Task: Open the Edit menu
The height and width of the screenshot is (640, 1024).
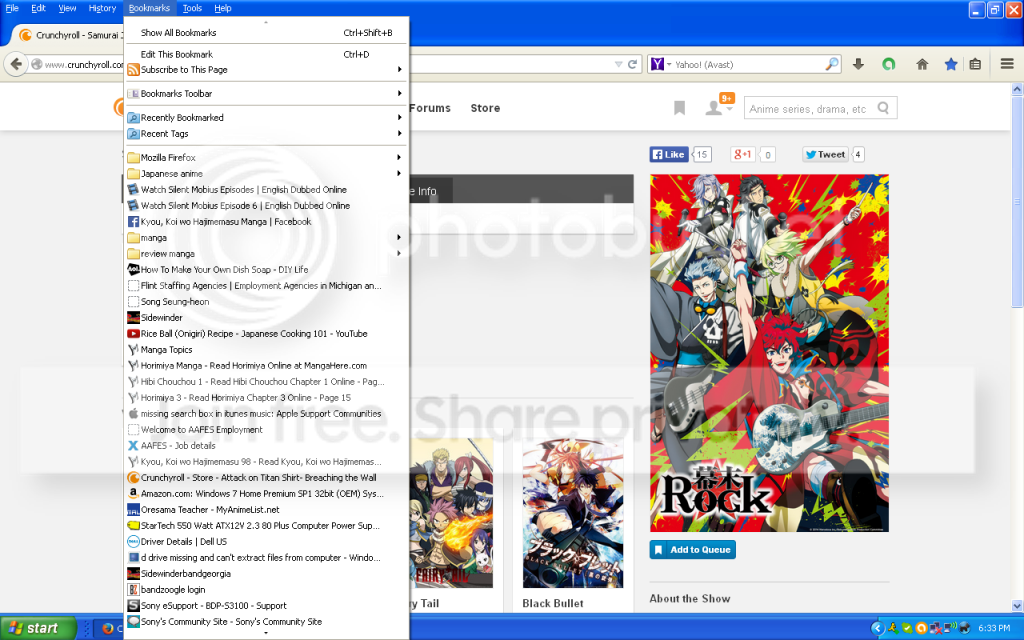Action: pyautogui.click(x=39, y=8)
